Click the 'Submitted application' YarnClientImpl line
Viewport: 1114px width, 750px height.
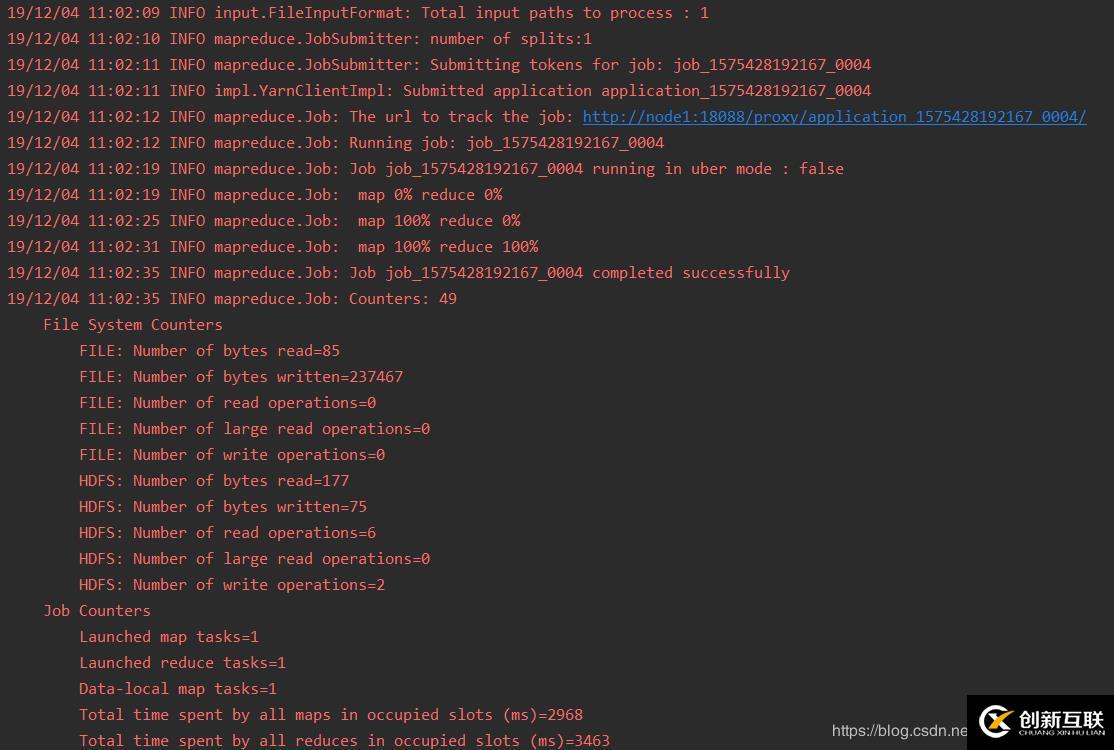(438, 90)
